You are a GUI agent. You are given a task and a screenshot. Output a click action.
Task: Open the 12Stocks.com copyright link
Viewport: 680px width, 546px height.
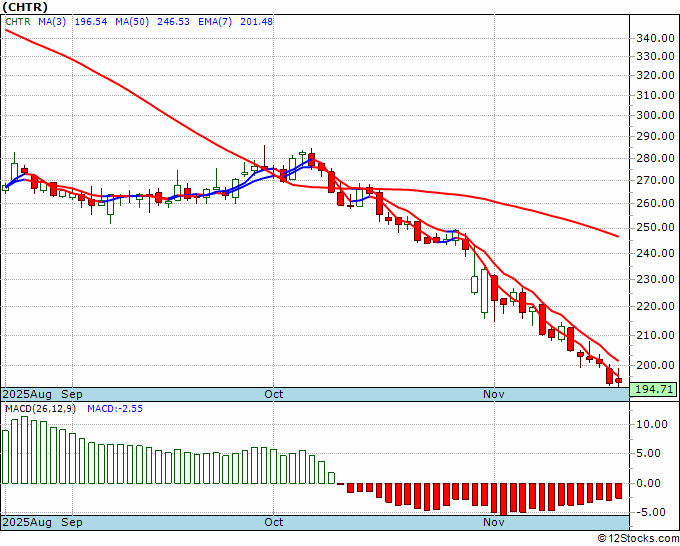coord(638,539)
